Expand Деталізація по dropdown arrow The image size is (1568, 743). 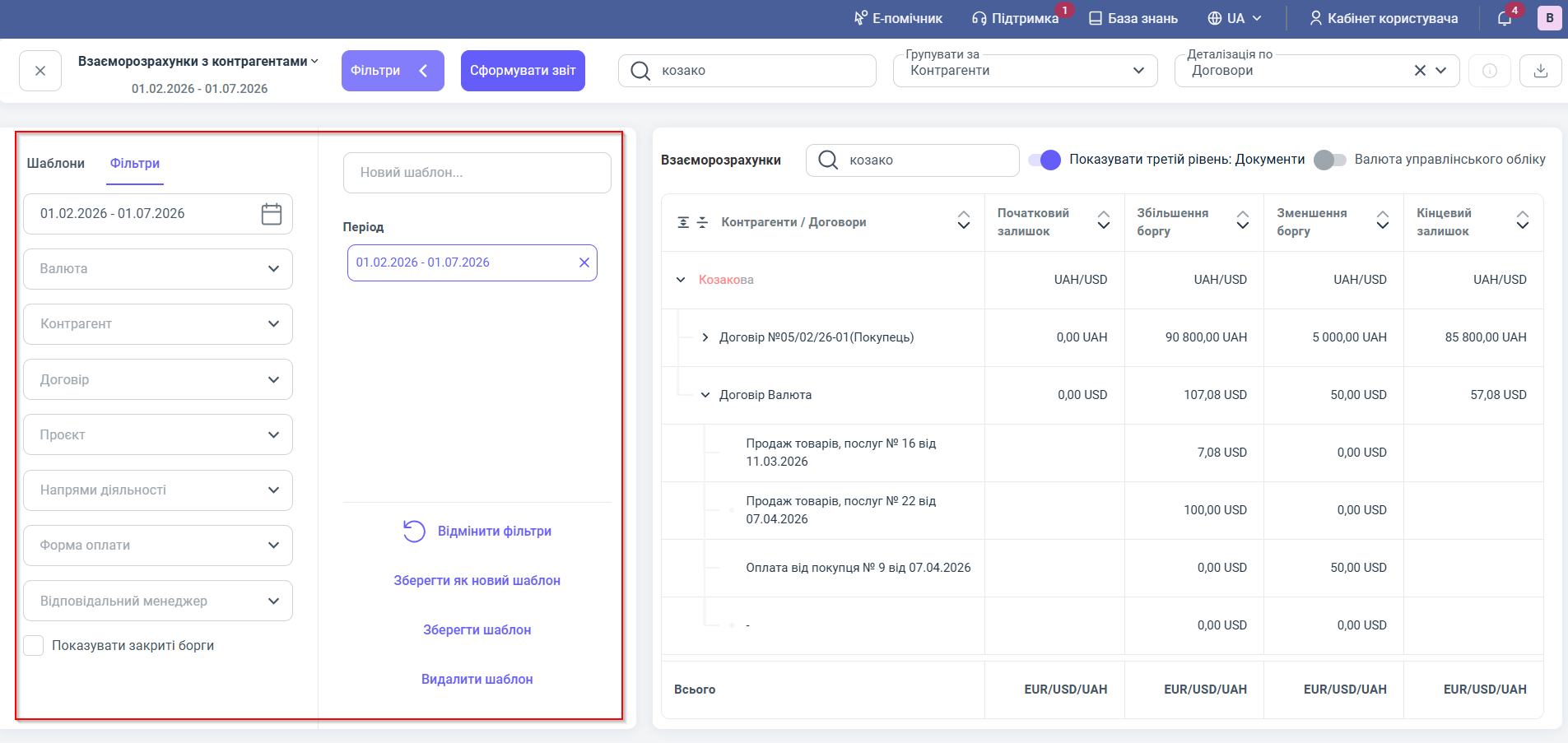pyautogui.click(x=1441, y=71)
